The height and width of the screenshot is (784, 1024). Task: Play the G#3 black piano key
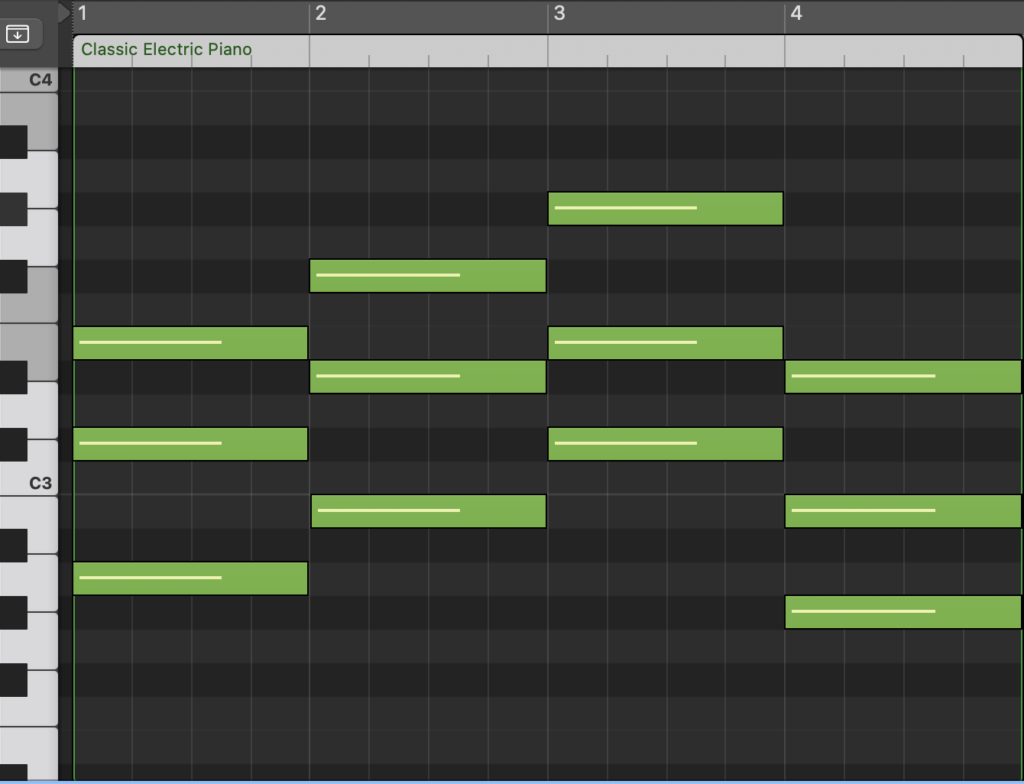[x=14, y=209]
